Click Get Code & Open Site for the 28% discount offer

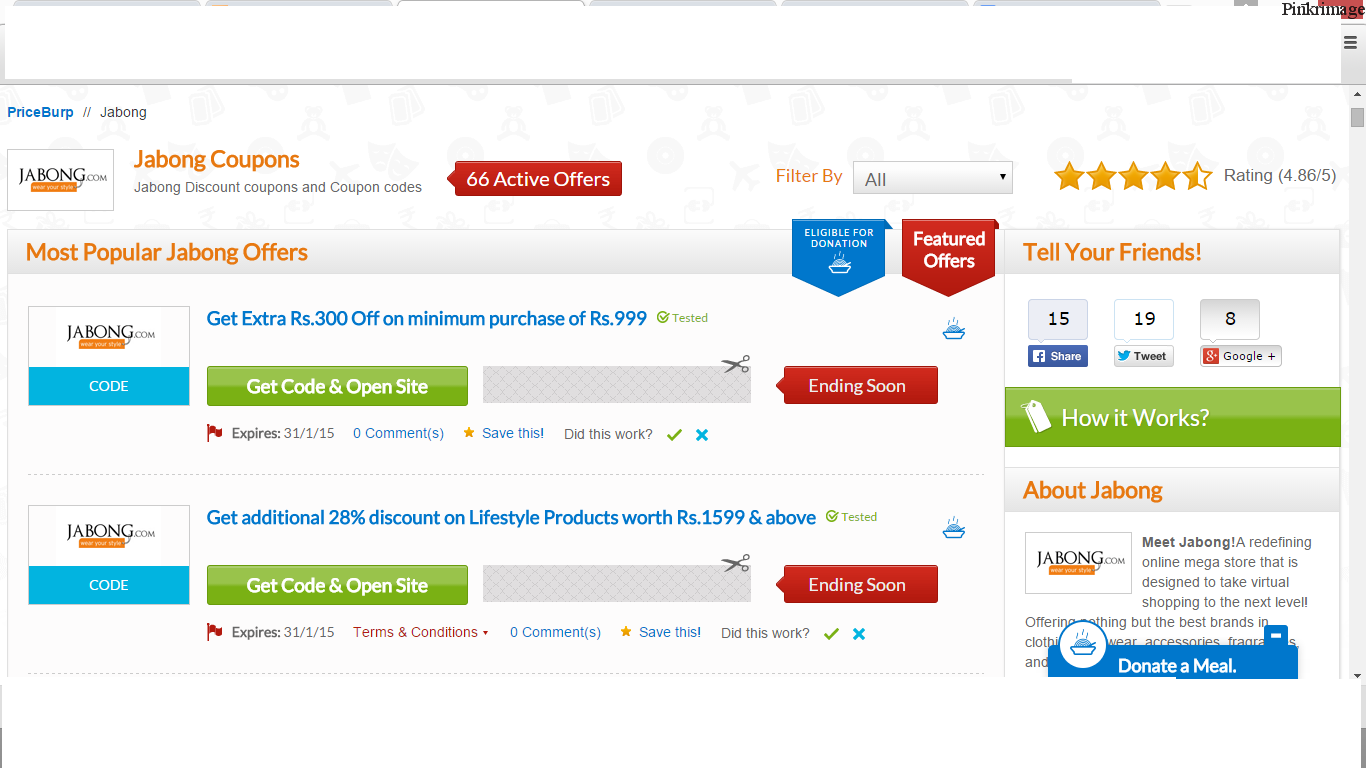click(337, 585)
